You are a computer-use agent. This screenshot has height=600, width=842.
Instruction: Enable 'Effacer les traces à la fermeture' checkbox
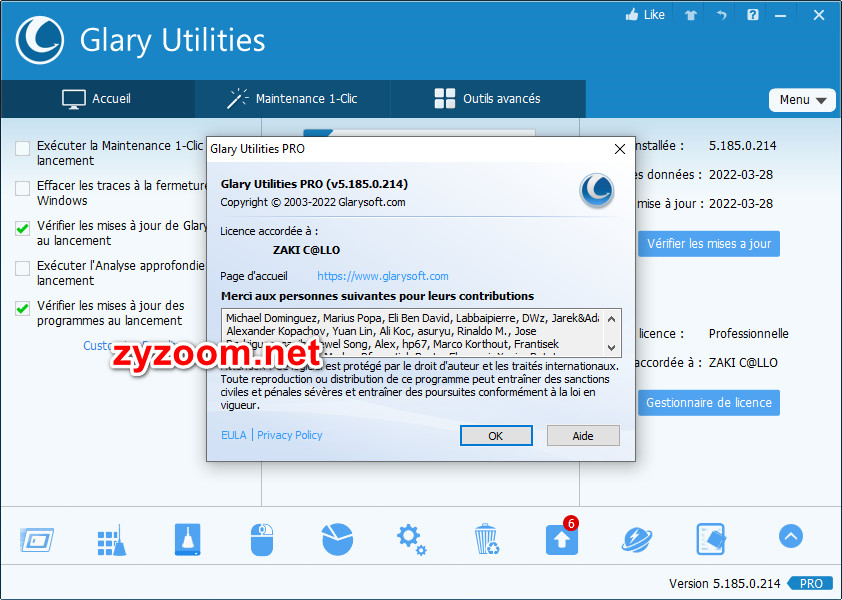[x=23, y=188]
